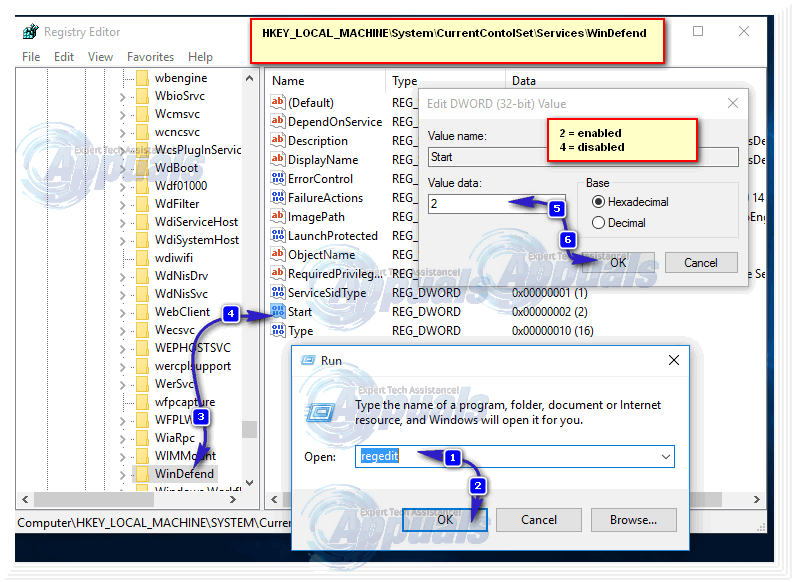Click Cancel in the Run dialog
This screenshot has height=582, width=794.
click(x=539, y=520)
